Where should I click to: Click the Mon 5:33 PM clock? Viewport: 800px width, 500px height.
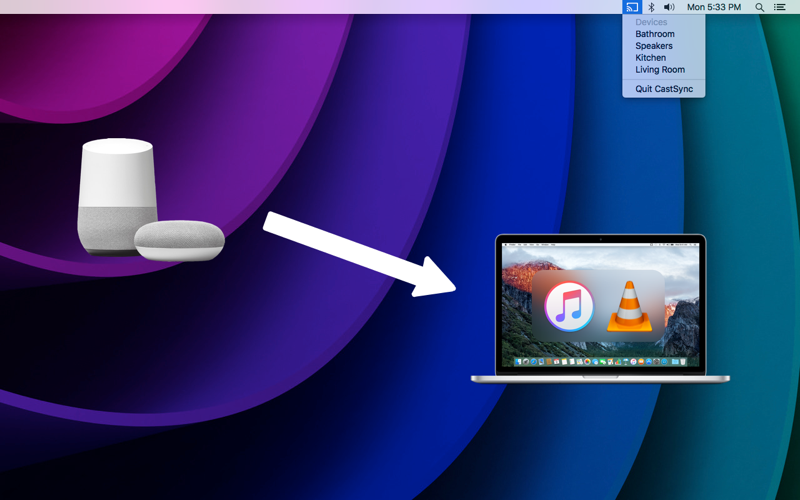(714, 7)
